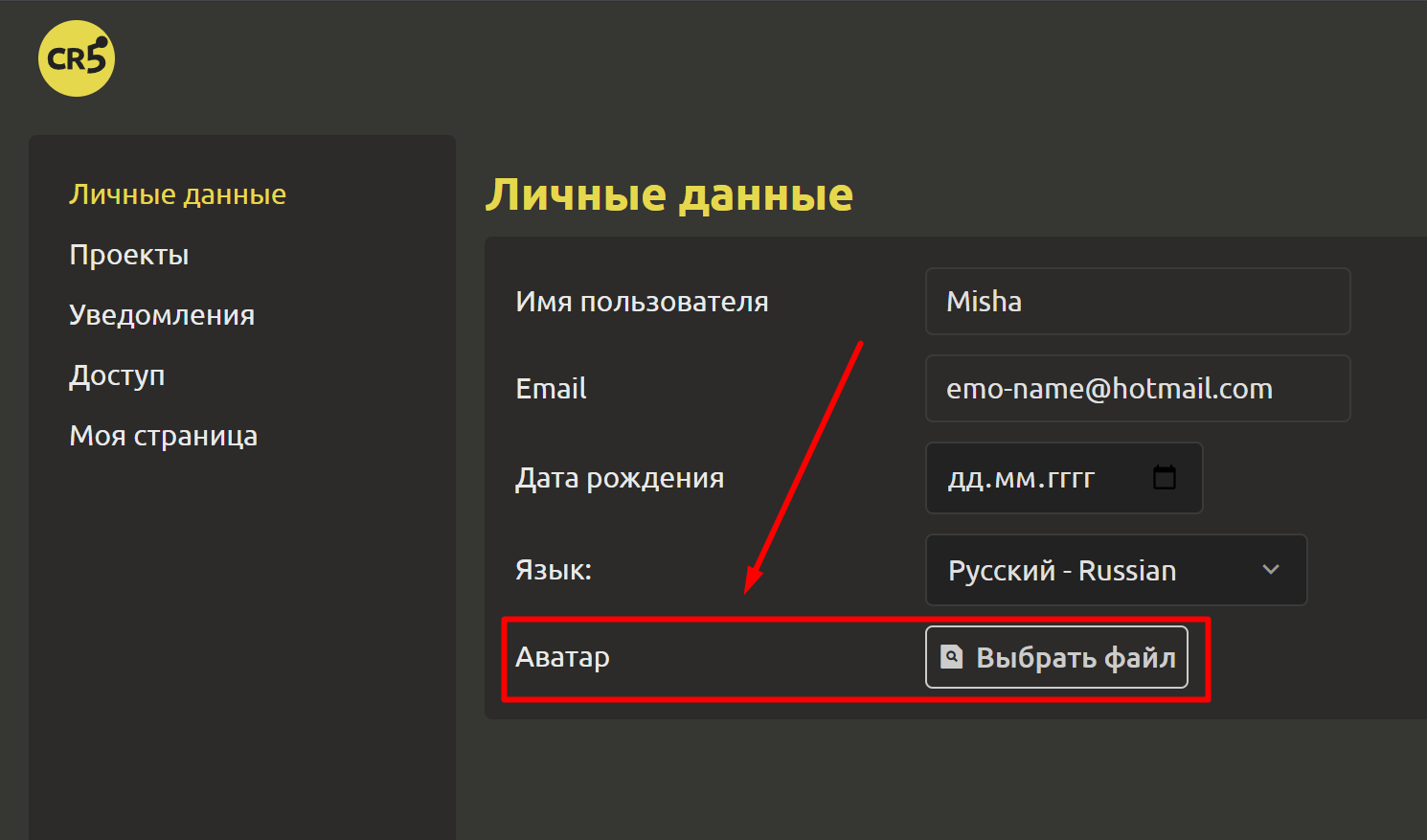1427x840 pixels.
Task: Click the yellow CR5 logo
Action: click(77, 58)
